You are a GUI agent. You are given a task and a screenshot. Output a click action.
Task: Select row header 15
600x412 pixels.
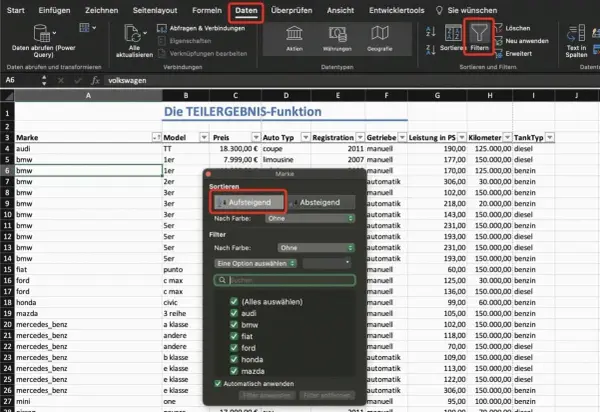tap(7, 269)
